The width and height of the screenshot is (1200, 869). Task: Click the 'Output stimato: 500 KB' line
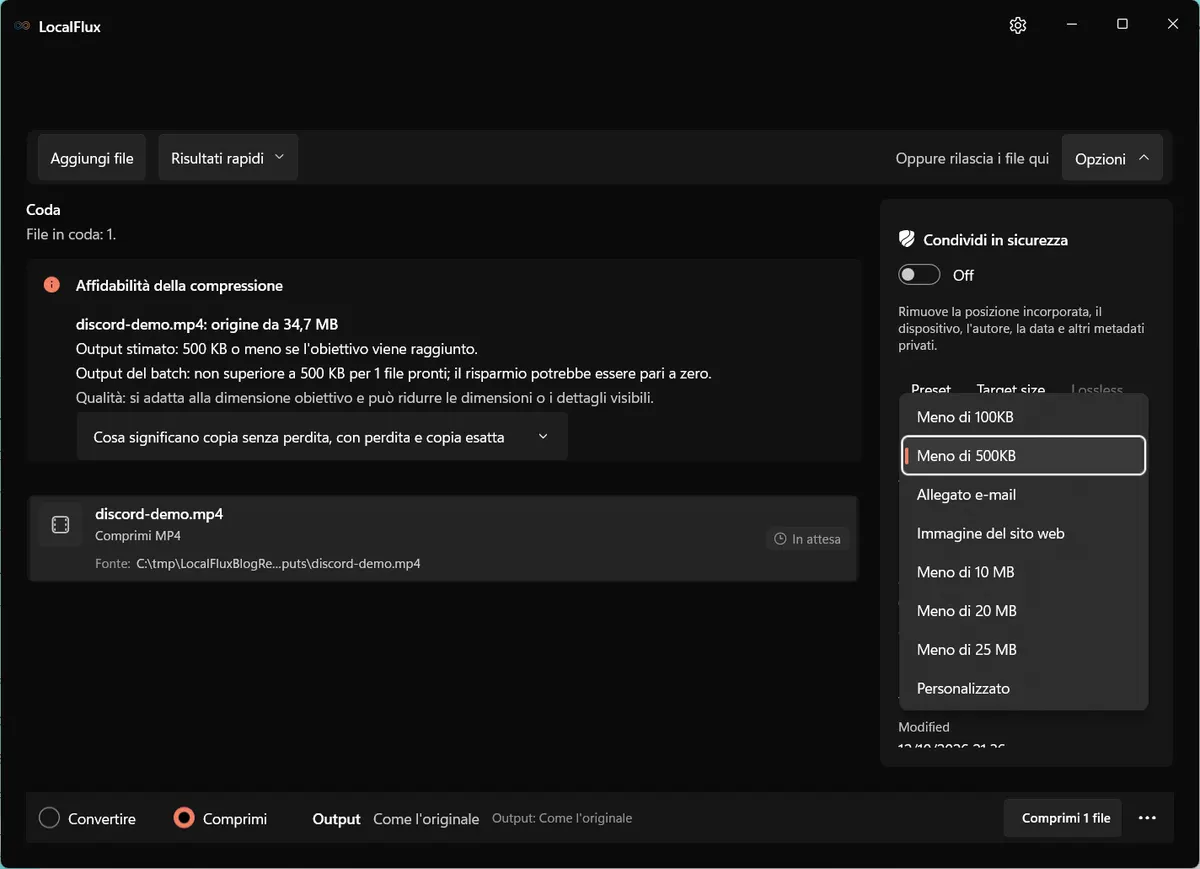[277, 349]
